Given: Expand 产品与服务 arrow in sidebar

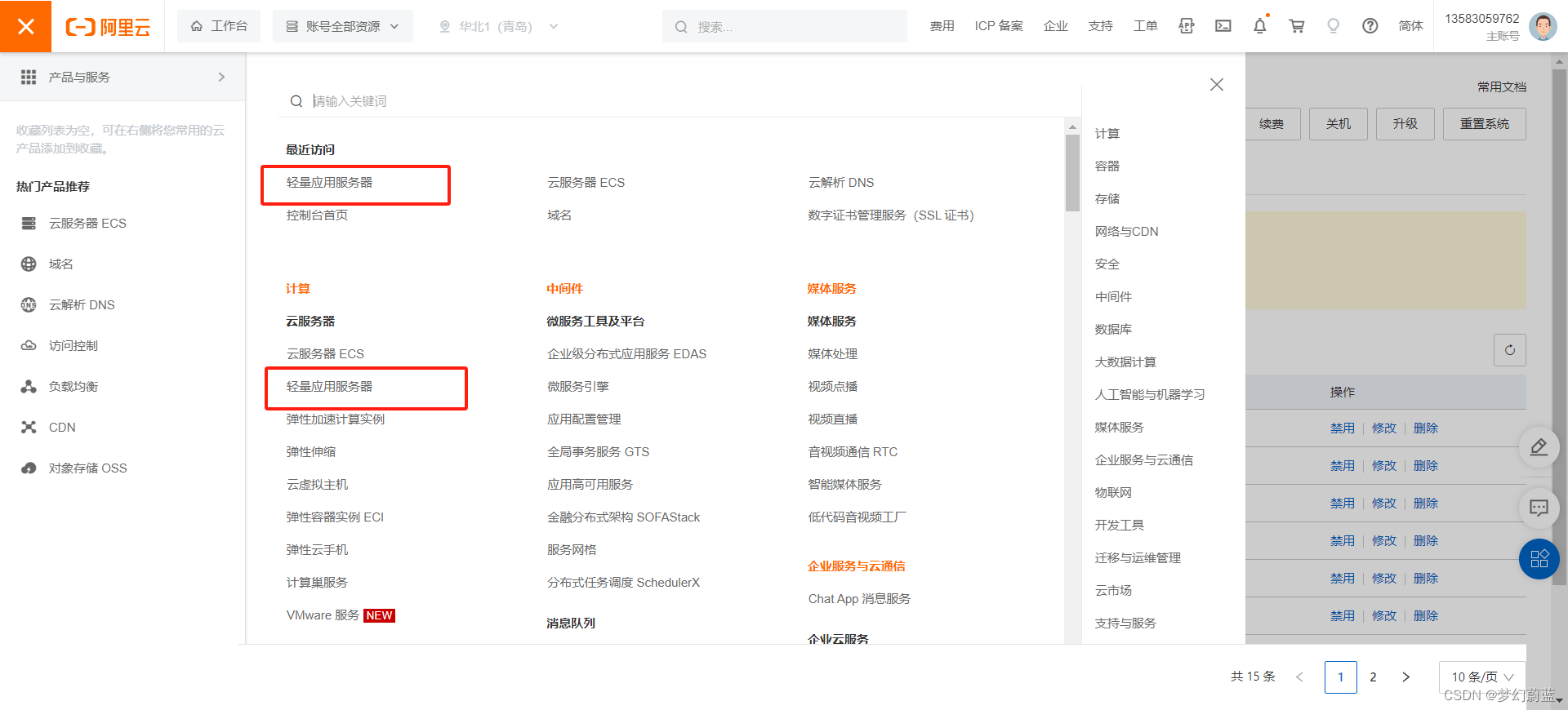Looking at the screenshot, I should 221,77.
